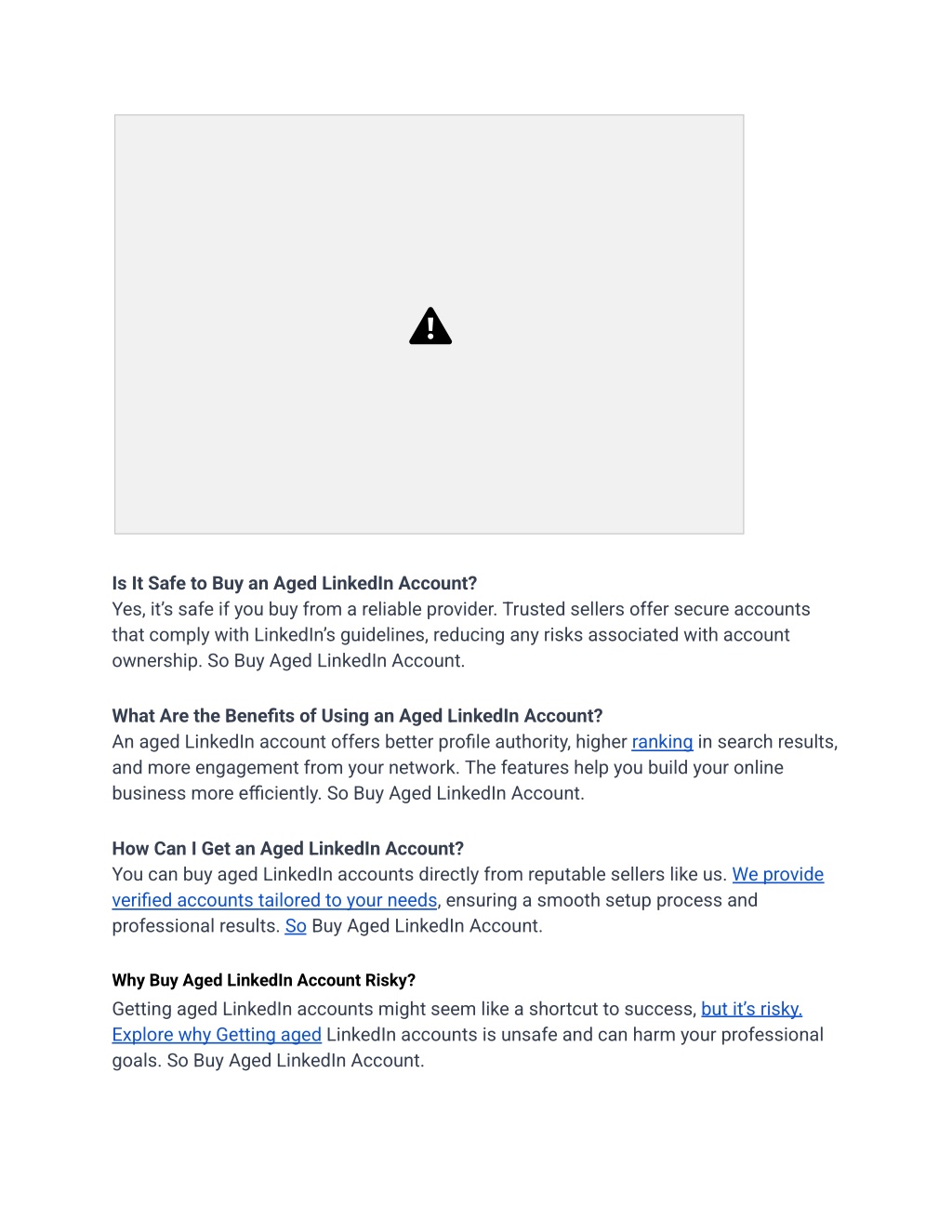This screenshot has width=952, height=1232.
Task: Click the 'Is It Safe to Buy' heading
Action: coord(294,584)
